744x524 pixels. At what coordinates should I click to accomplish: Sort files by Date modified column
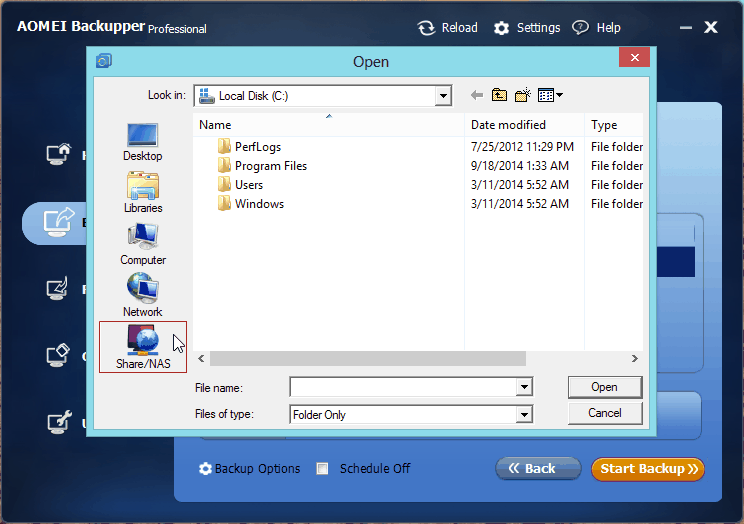(x=524, y=125)
